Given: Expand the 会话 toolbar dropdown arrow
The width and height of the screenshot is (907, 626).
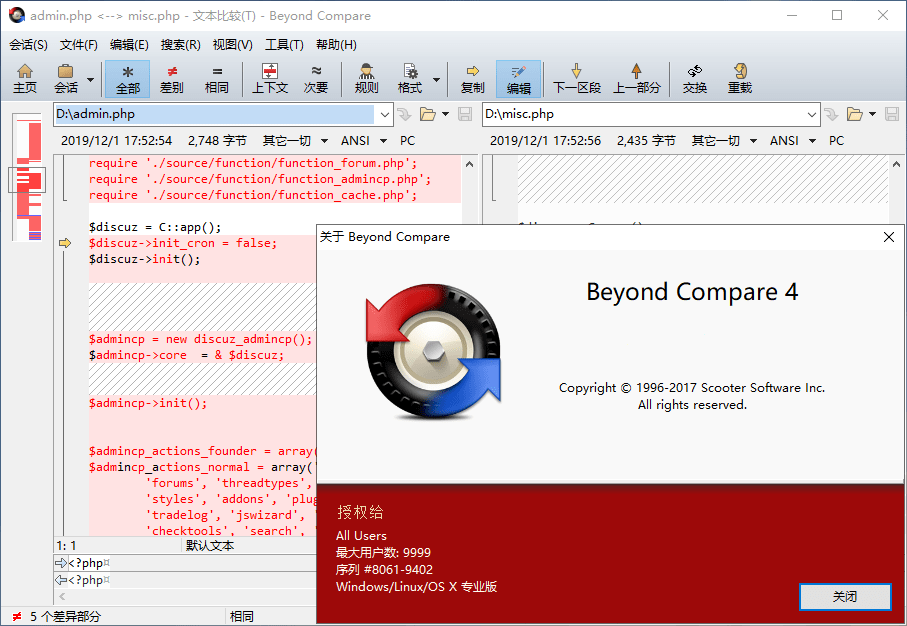Looking at the screenshot, I should [x=91, y=79].
